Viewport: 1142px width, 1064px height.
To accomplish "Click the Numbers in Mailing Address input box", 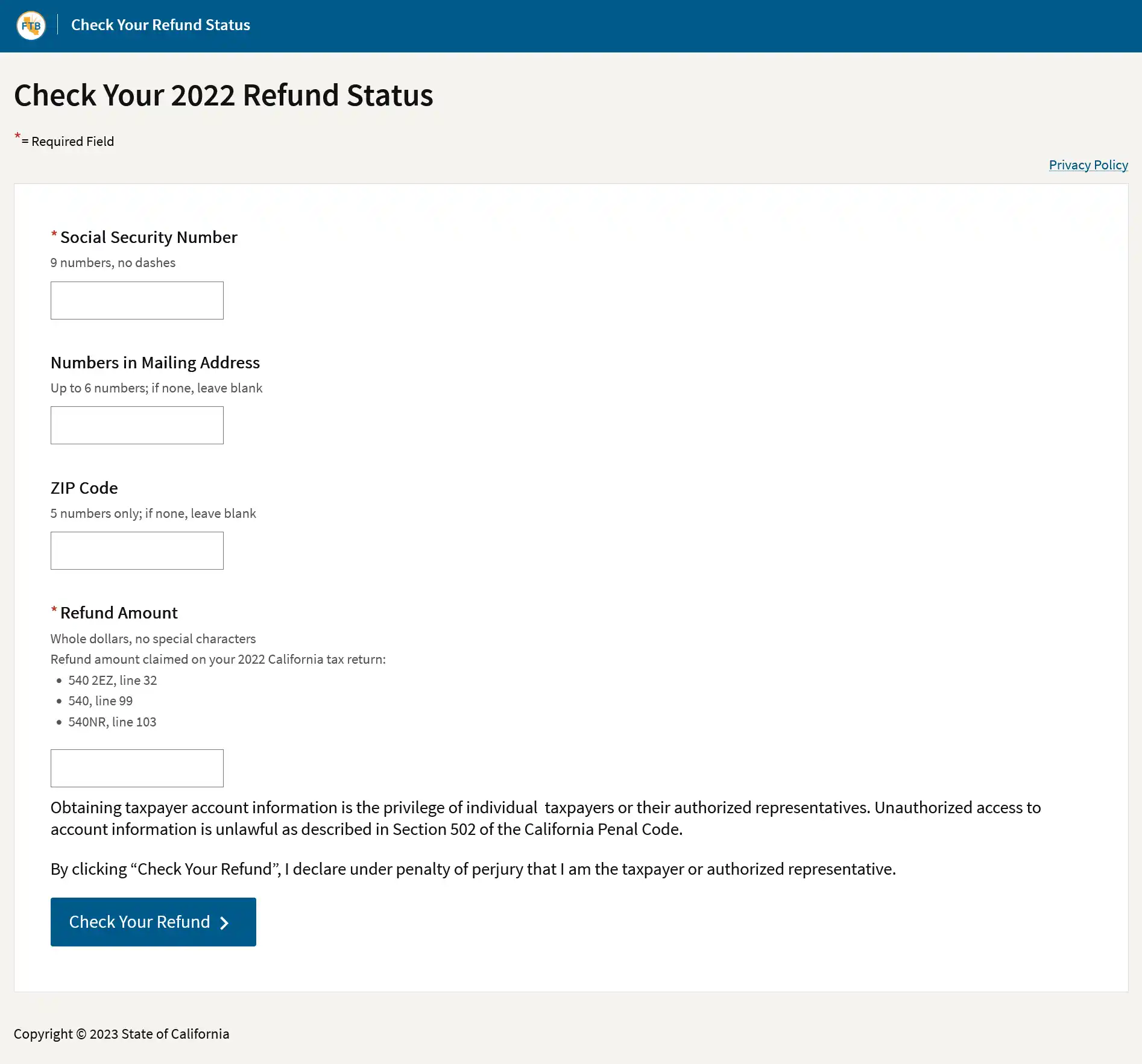I will click(137, 426).
